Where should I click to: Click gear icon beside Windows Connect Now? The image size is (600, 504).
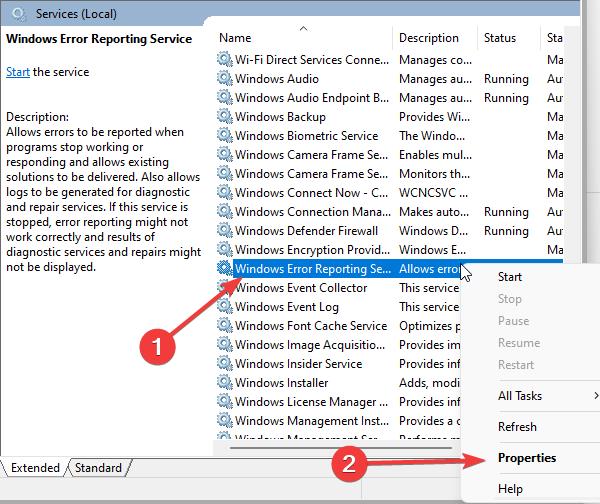[x=225, y=192]
